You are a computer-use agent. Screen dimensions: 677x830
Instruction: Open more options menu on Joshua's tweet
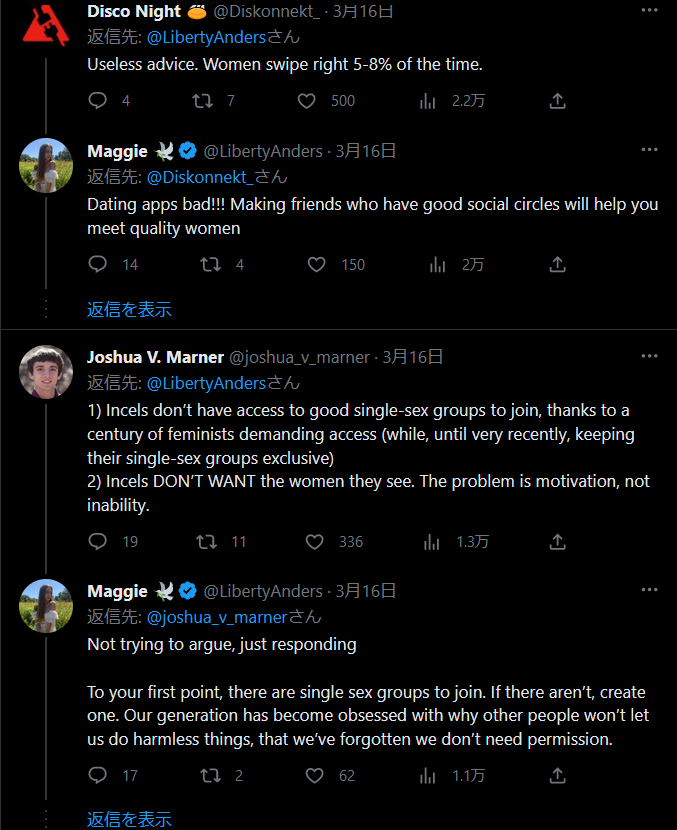coord(649,356)
